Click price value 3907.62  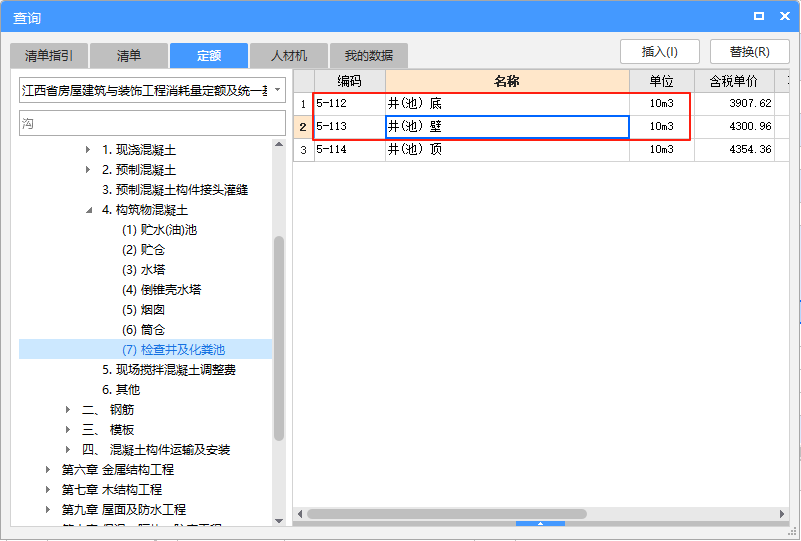click(750, 103)
